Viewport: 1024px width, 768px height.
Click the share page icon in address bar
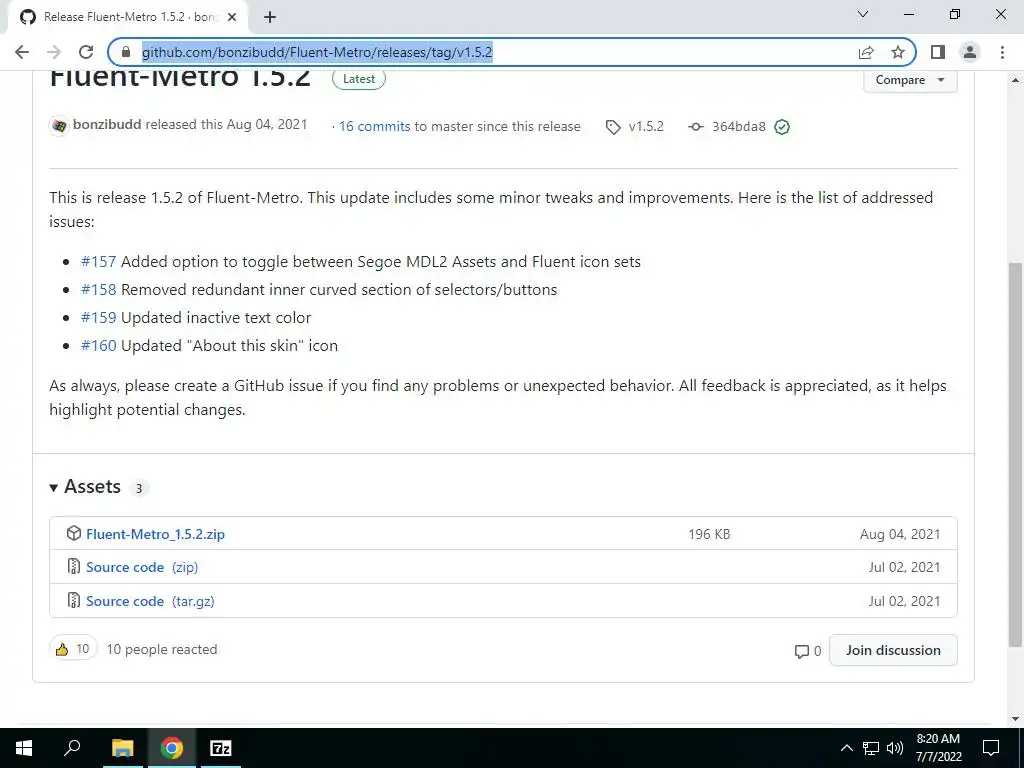[x=866, y=52]
